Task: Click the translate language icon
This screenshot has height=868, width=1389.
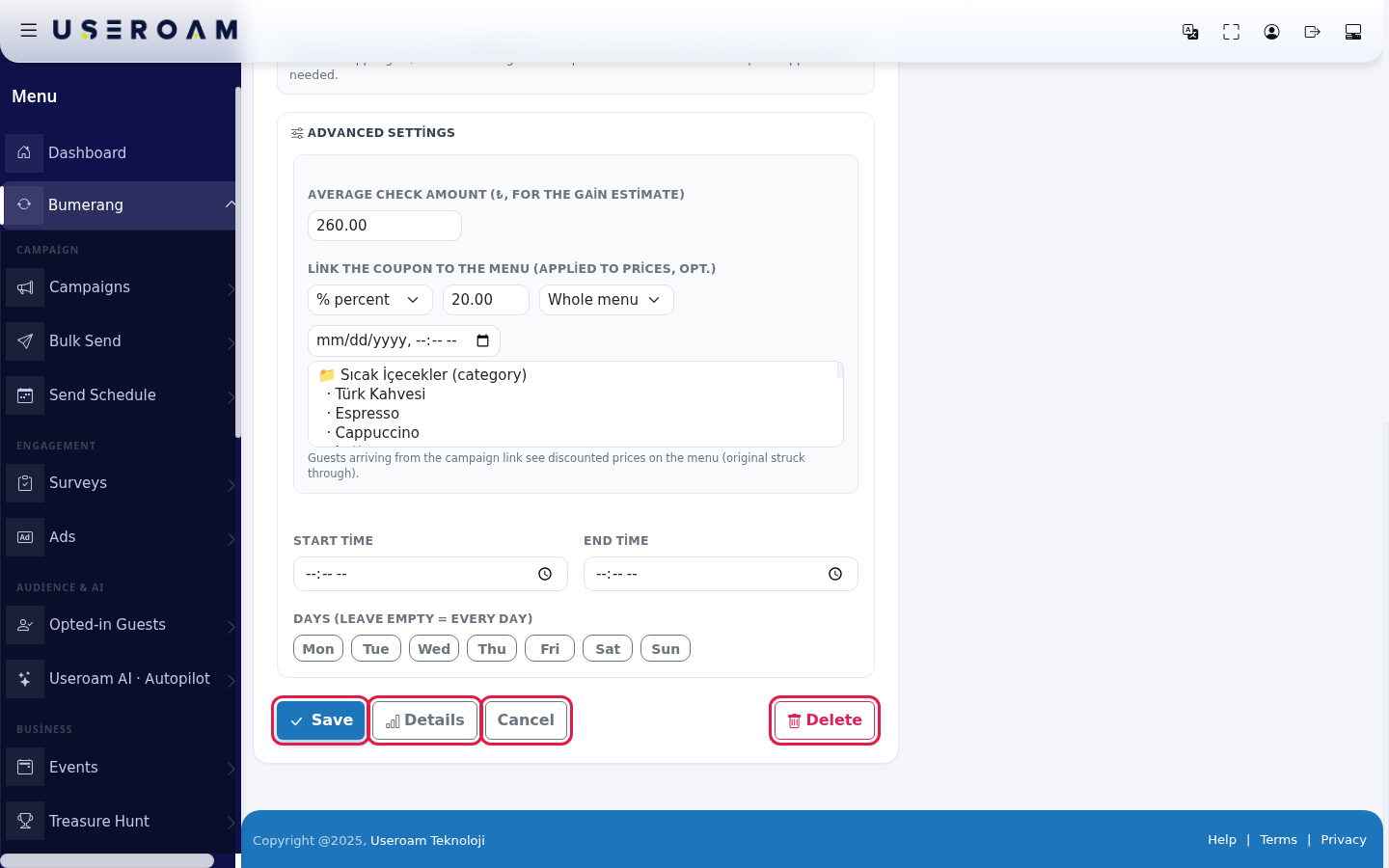Action: [1190, 32]
